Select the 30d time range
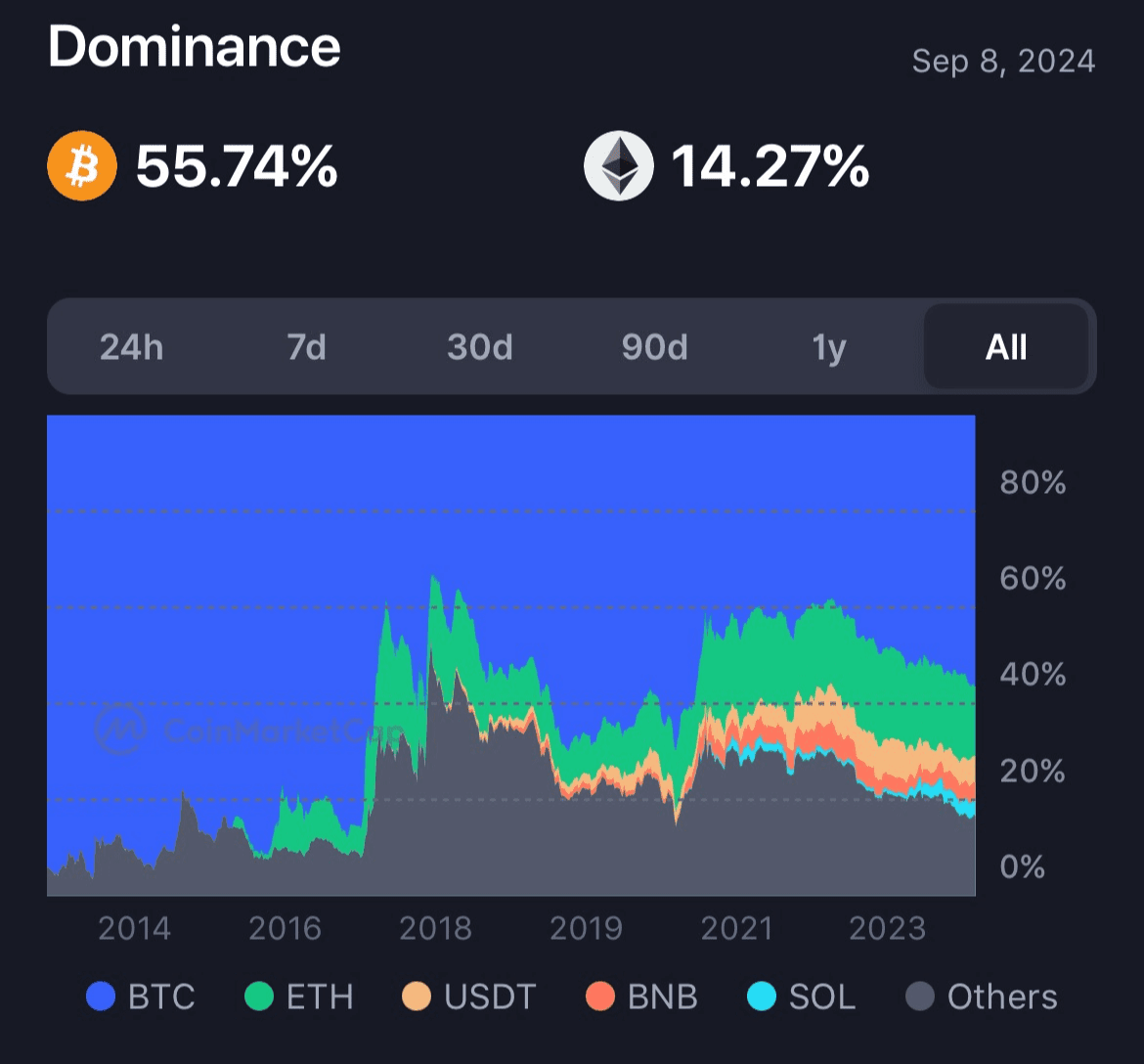The image size is (1144, 1064). tap(479, 347)
